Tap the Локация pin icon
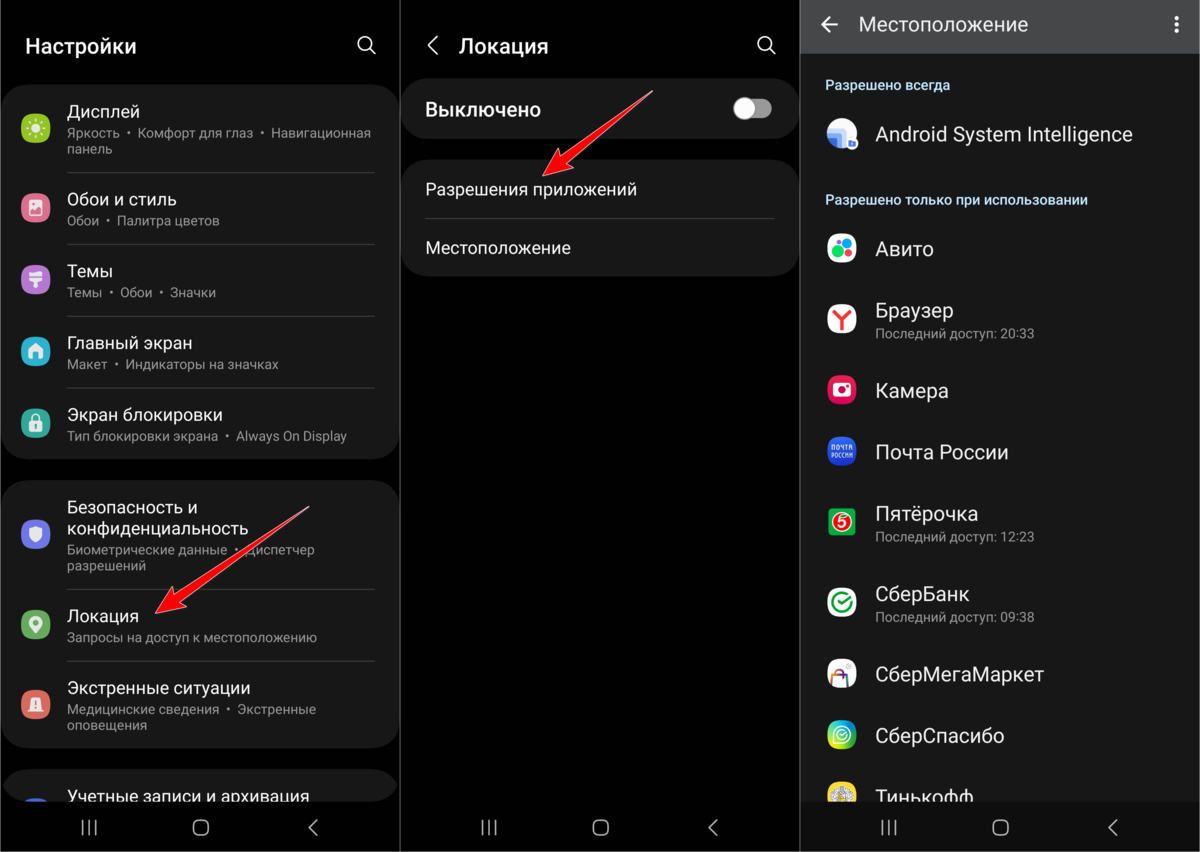Image resolution: width=1200 pixels, height=852 pixels. click(x=36, y=625)
